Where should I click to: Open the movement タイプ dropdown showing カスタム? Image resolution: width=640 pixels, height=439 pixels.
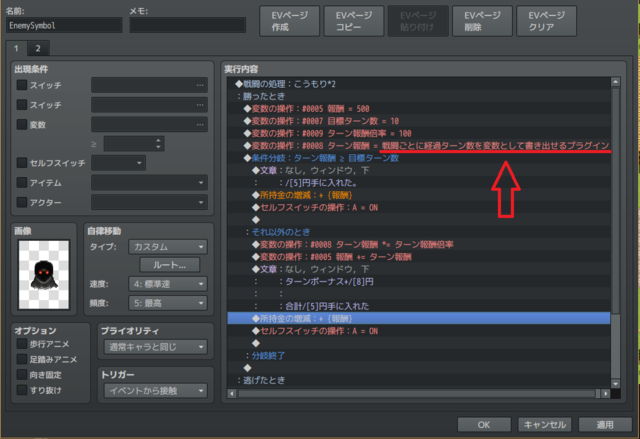click(168, 247)
